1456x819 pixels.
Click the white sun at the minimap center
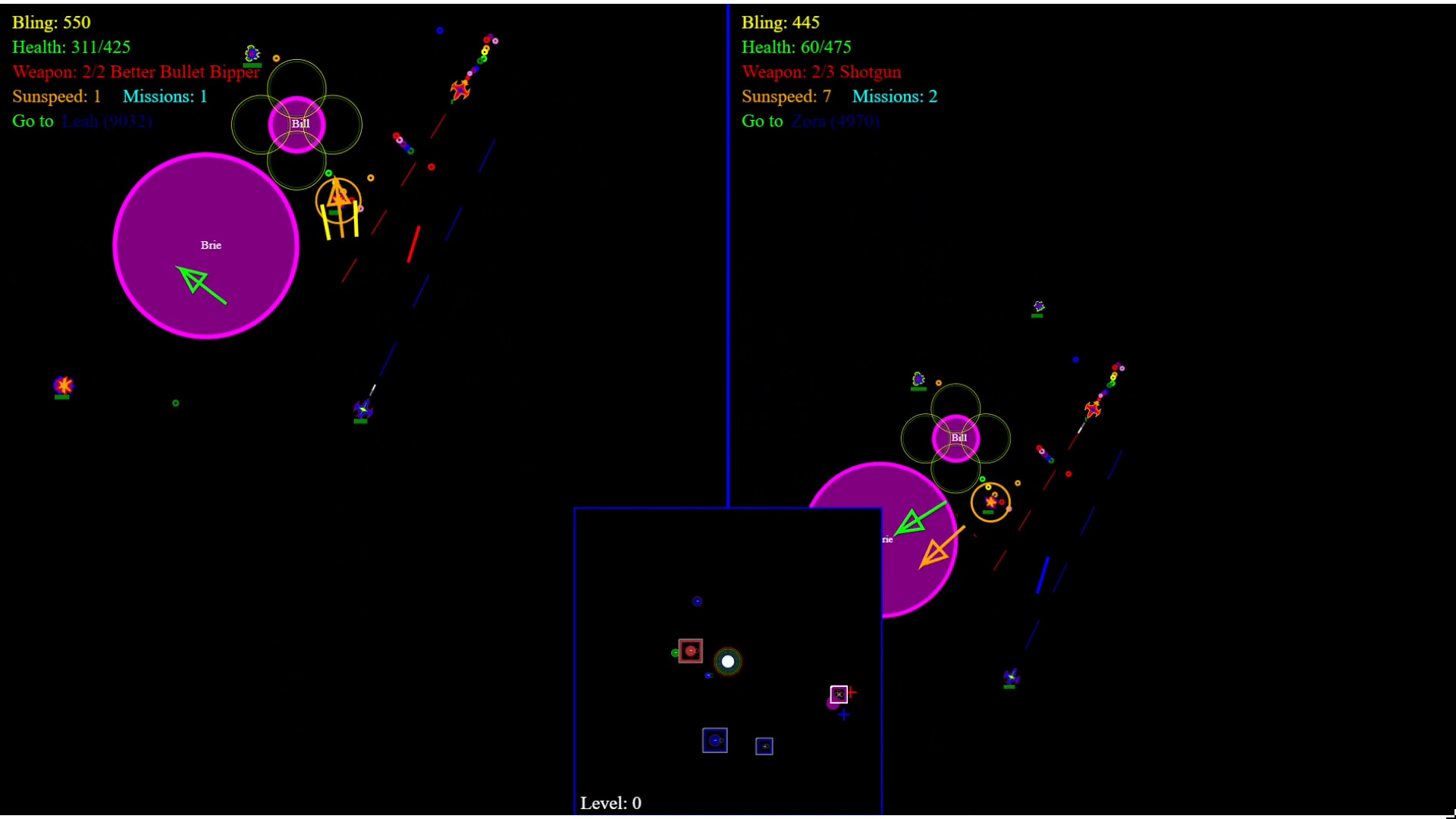coord(728,661)
